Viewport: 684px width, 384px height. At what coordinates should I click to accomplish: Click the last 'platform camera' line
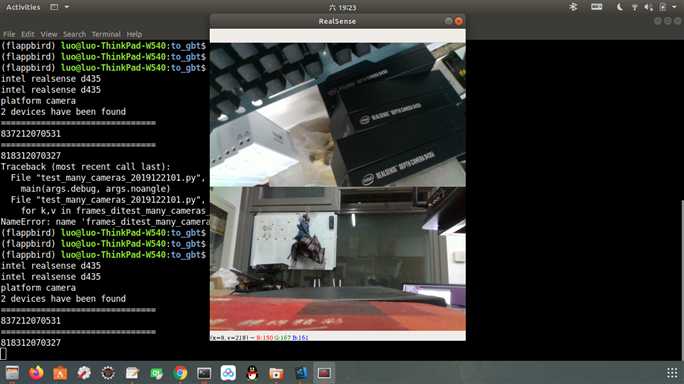point(38,288)
